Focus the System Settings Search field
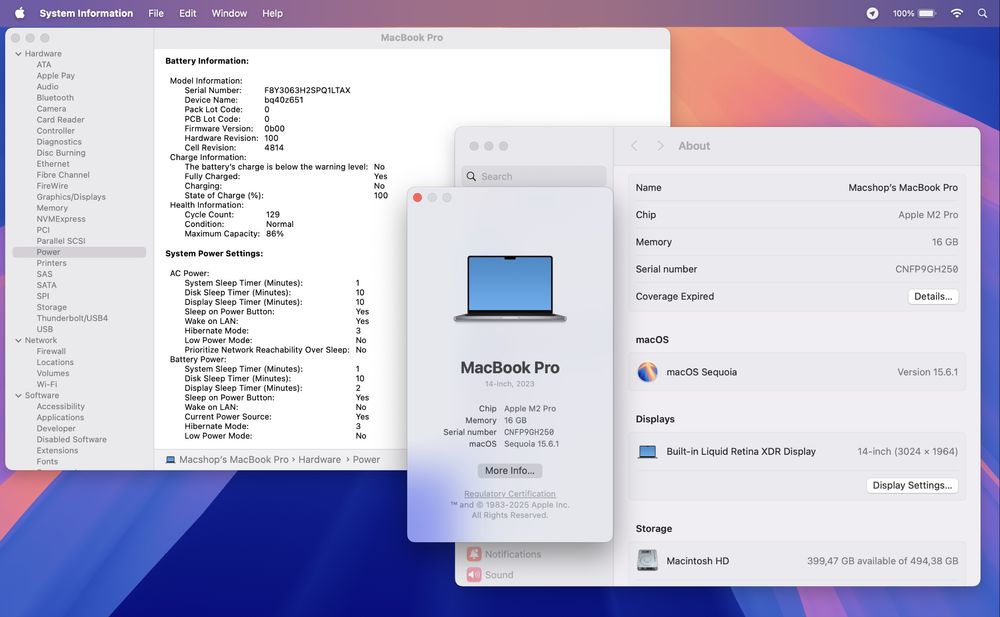This screenshot has width=1000, height=617. [x=534, y=176]
